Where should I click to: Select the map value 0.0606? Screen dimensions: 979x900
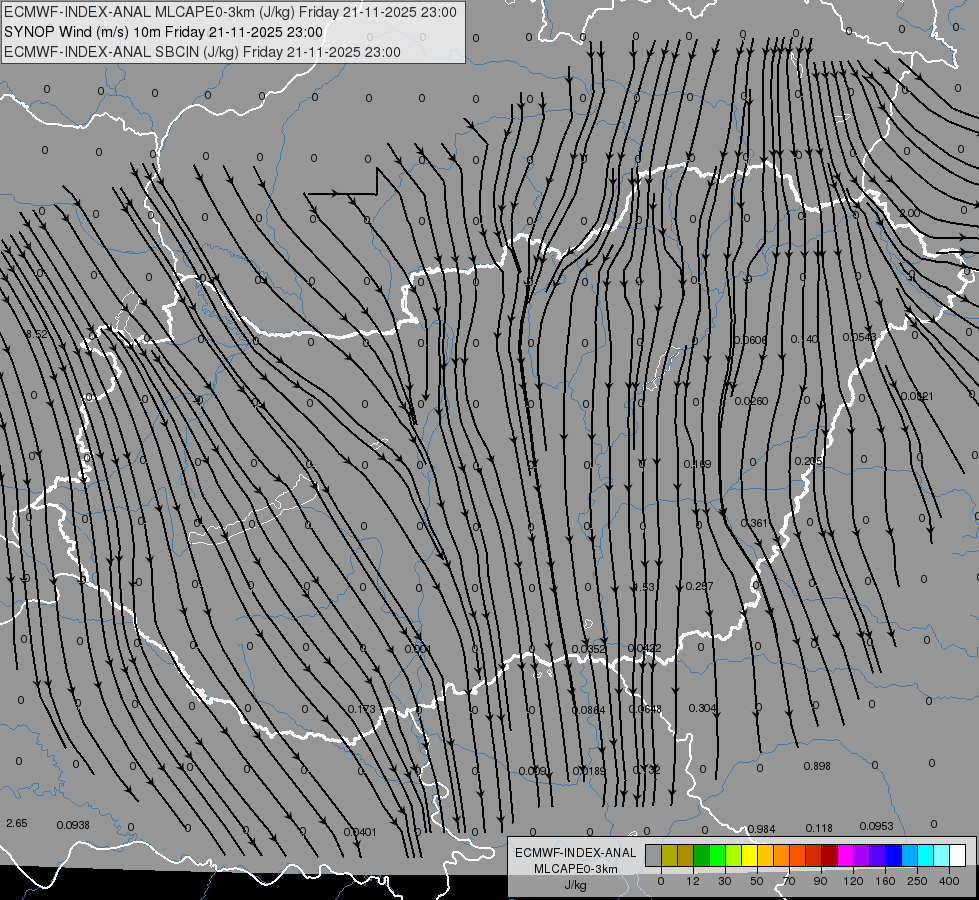[750, 340]
